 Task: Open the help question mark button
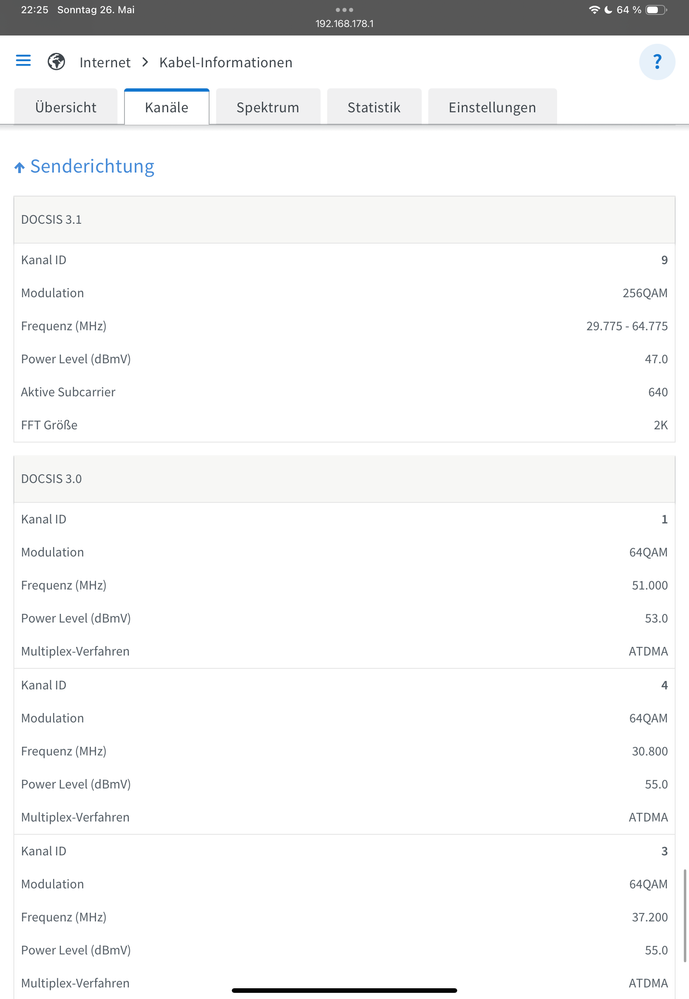point(657,62)
